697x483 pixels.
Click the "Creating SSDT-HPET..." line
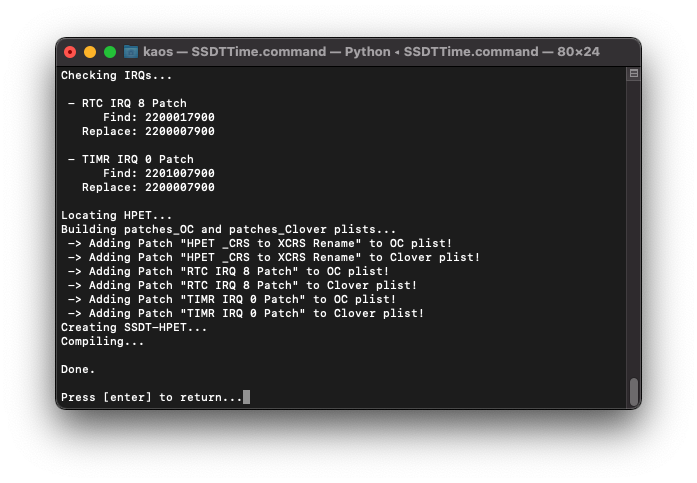pos(134,327)
